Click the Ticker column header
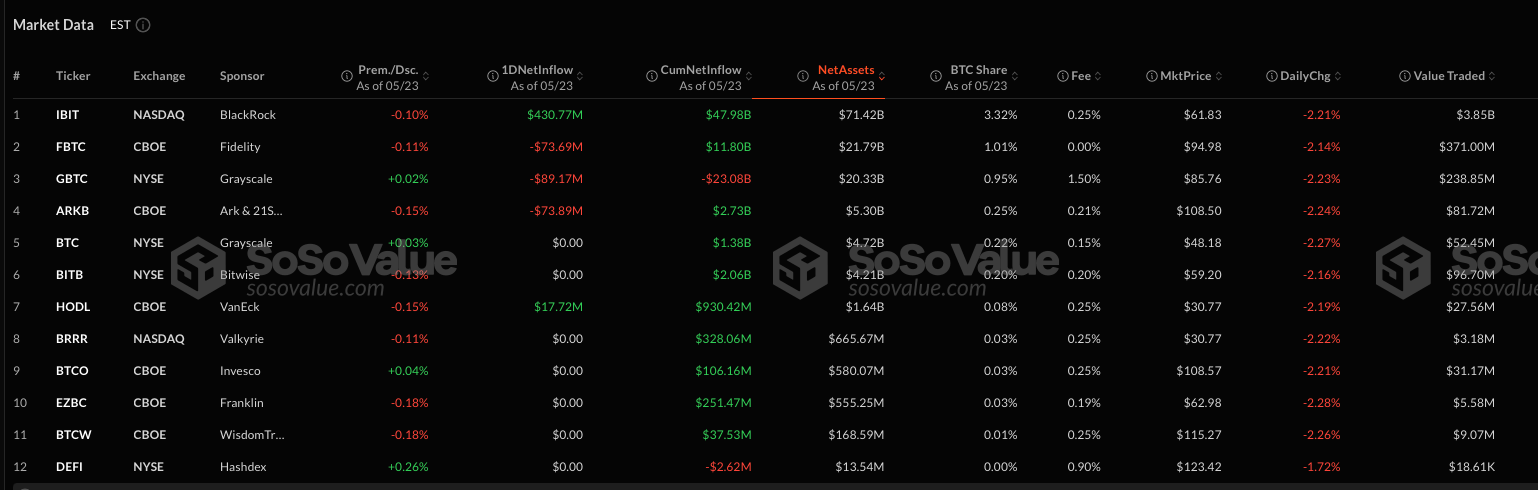The height and width of the screenshot is (490, 1538). click(73, 76)
